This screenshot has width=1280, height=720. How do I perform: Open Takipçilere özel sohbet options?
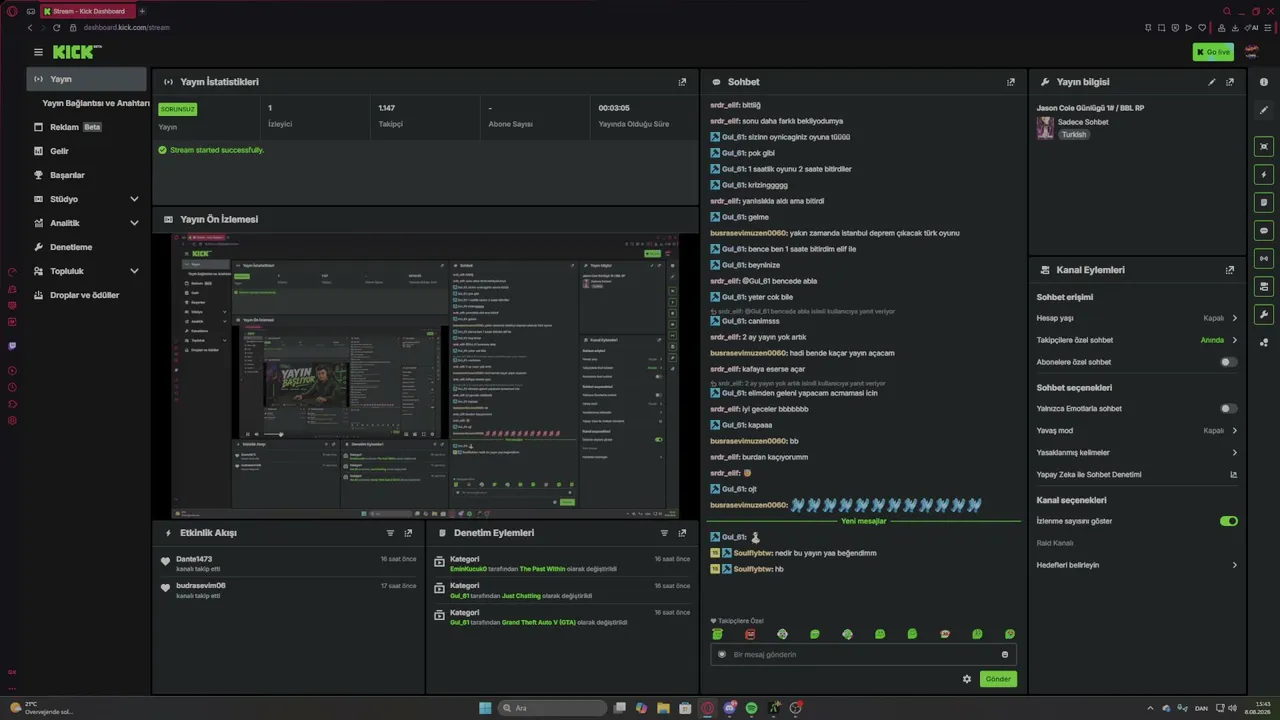(x=1137, y=340)
